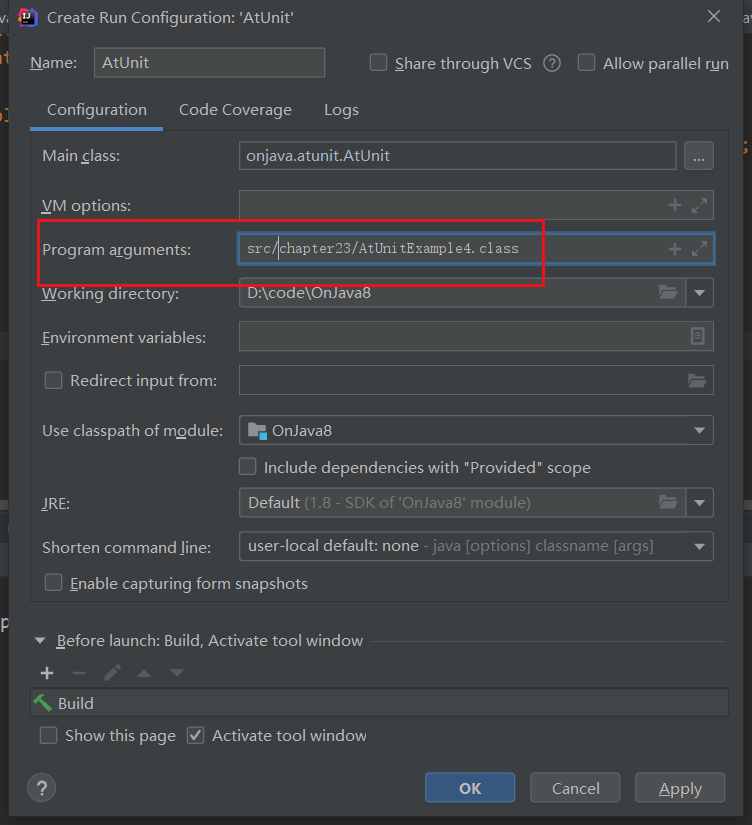752x825 pixels.
Task: Open the Share through VCS help icon
Action: (552, 64)
